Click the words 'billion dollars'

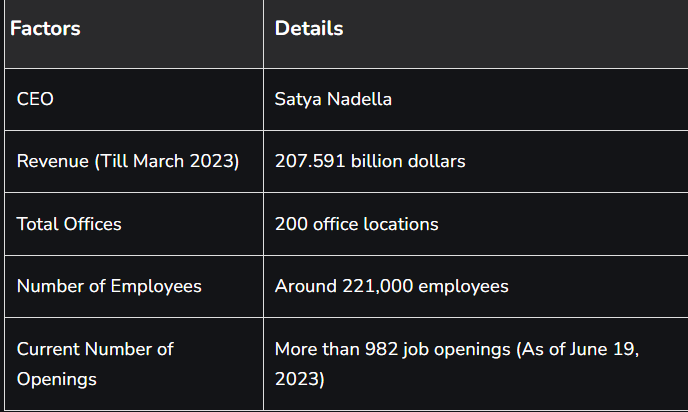click(408, 162)
